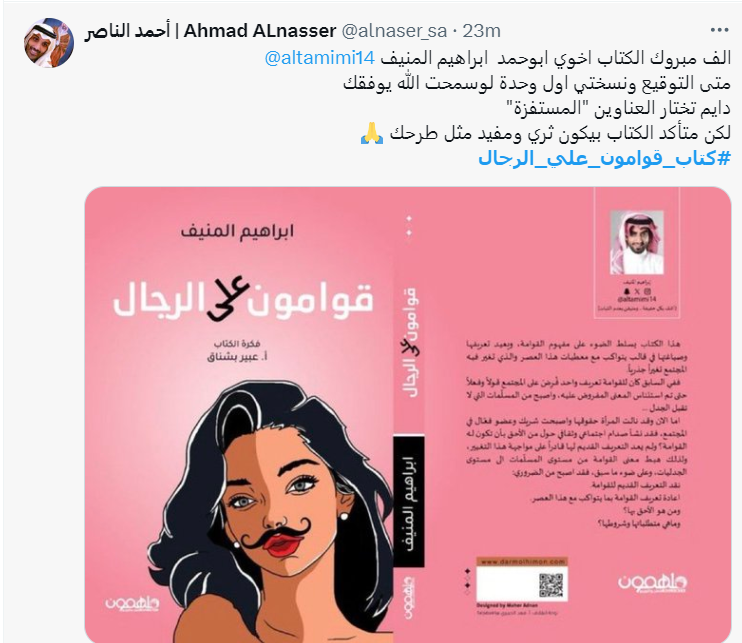The height and width of the screenshot is (643, 742).
Task: Click the author's headshot on back cover
Action: (x=637, y=243)
